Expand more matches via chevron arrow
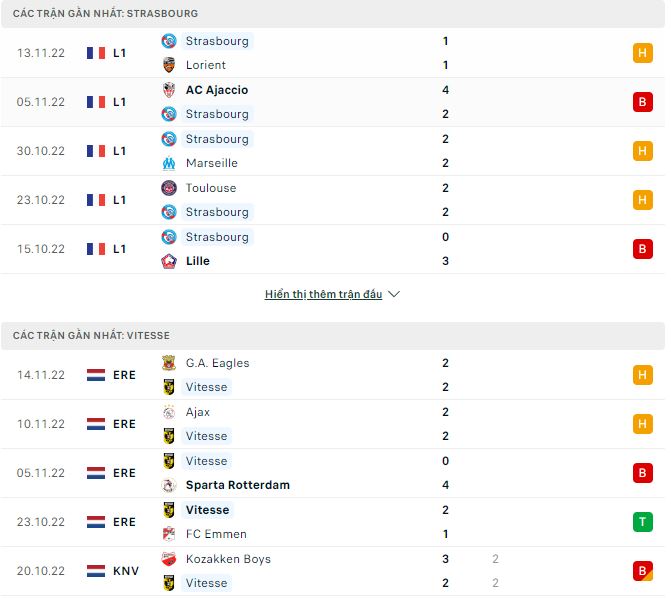Image resolution: width=671 pixels, height=599 pixels. pos(394,295)
